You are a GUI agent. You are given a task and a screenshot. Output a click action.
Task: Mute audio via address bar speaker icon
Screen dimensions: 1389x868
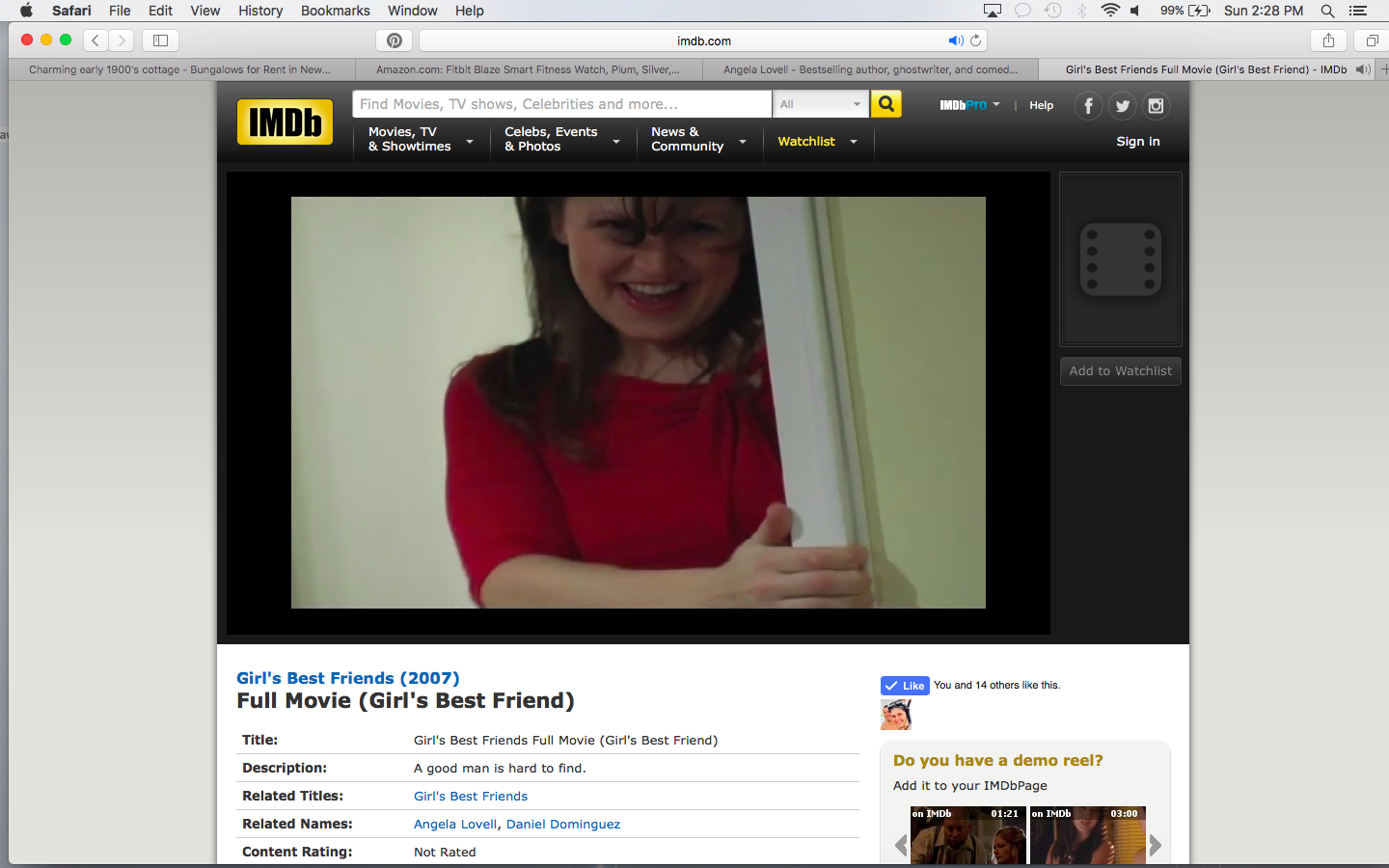pyautogui.click(x=955, y=41)
